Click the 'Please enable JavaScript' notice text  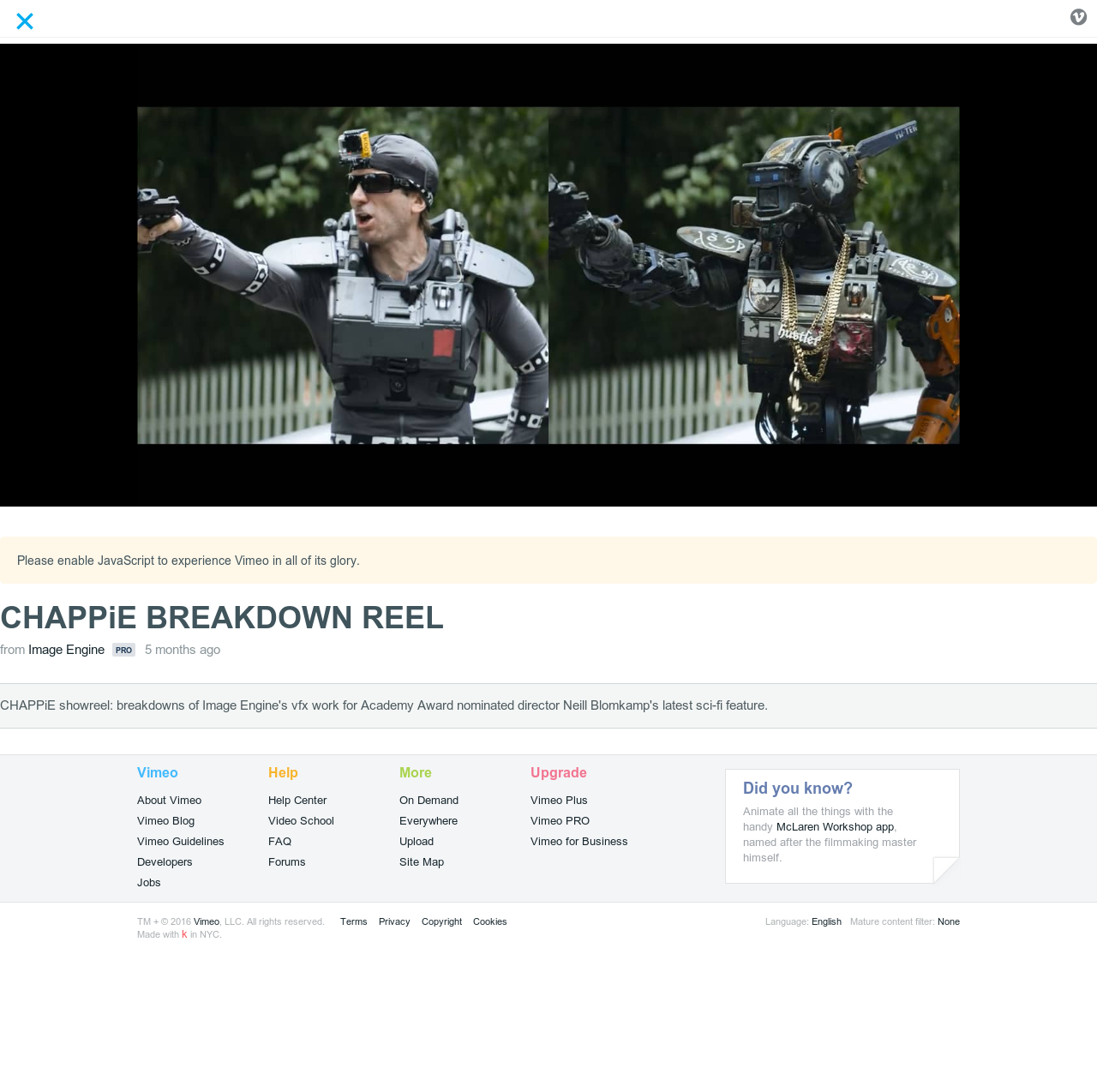(x=189, y=561)
